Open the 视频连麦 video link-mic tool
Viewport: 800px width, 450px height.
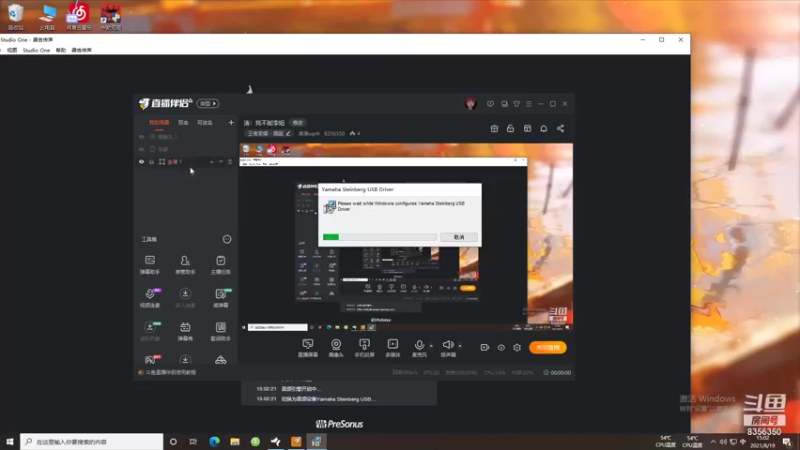click(x=149, y=298)
